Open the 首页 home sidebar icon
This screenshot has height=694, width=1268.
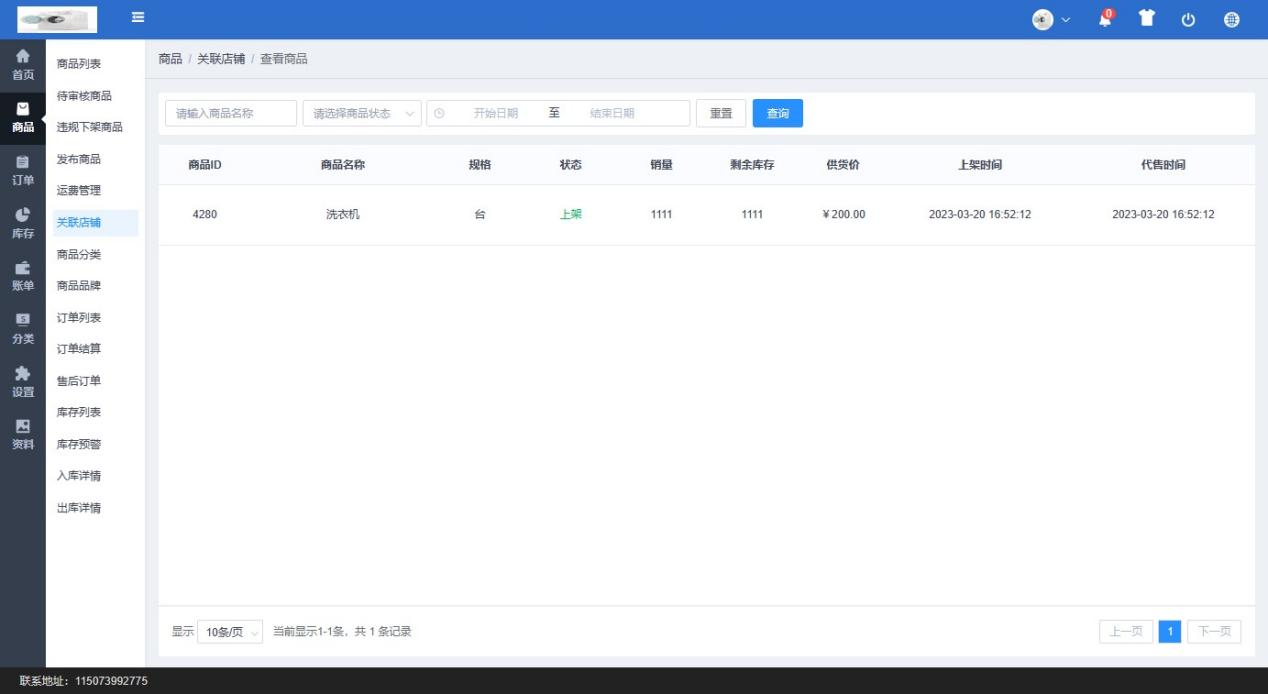coord(22,65)
